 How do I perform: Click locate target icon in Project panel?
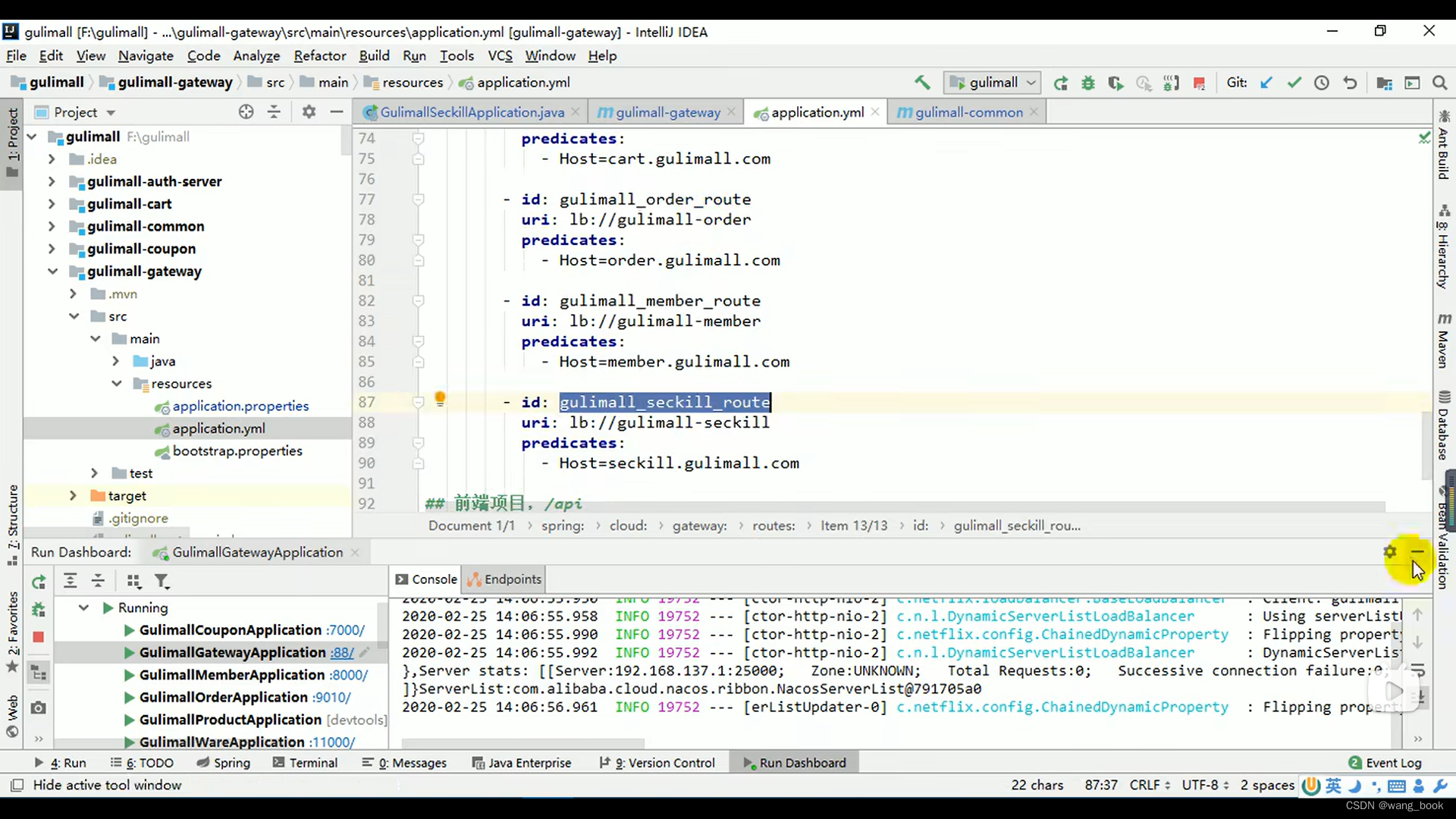(246, 112)
